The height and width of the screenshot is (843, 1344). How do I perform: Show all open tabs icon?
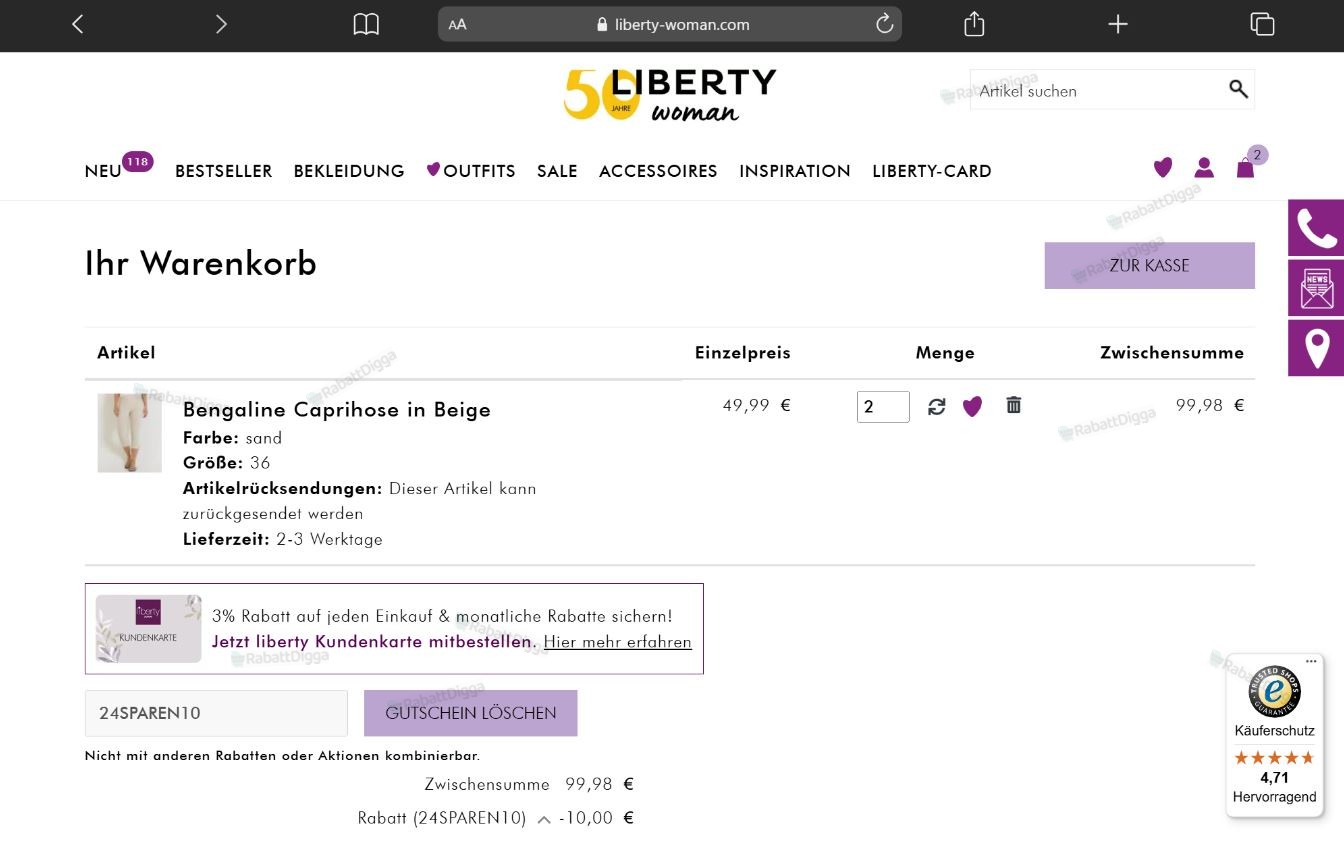pyautogui.click(x=1262, y=24)
